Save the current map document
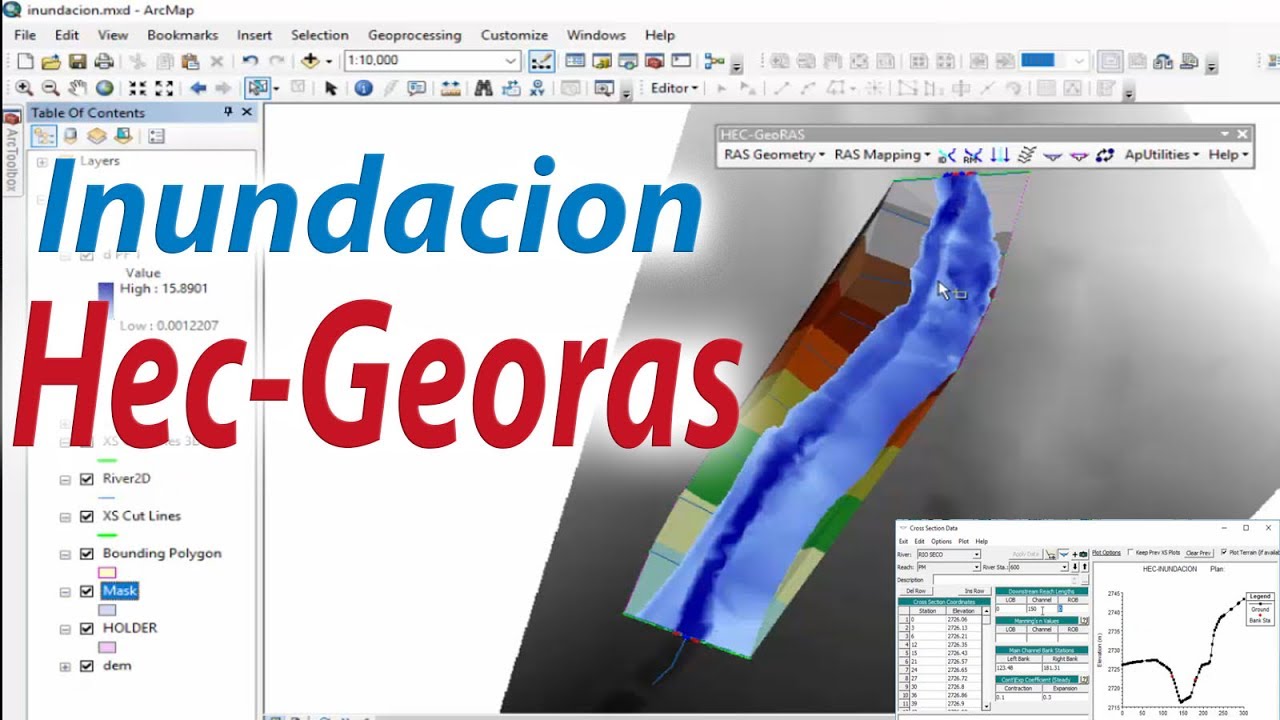 point(77,61)
